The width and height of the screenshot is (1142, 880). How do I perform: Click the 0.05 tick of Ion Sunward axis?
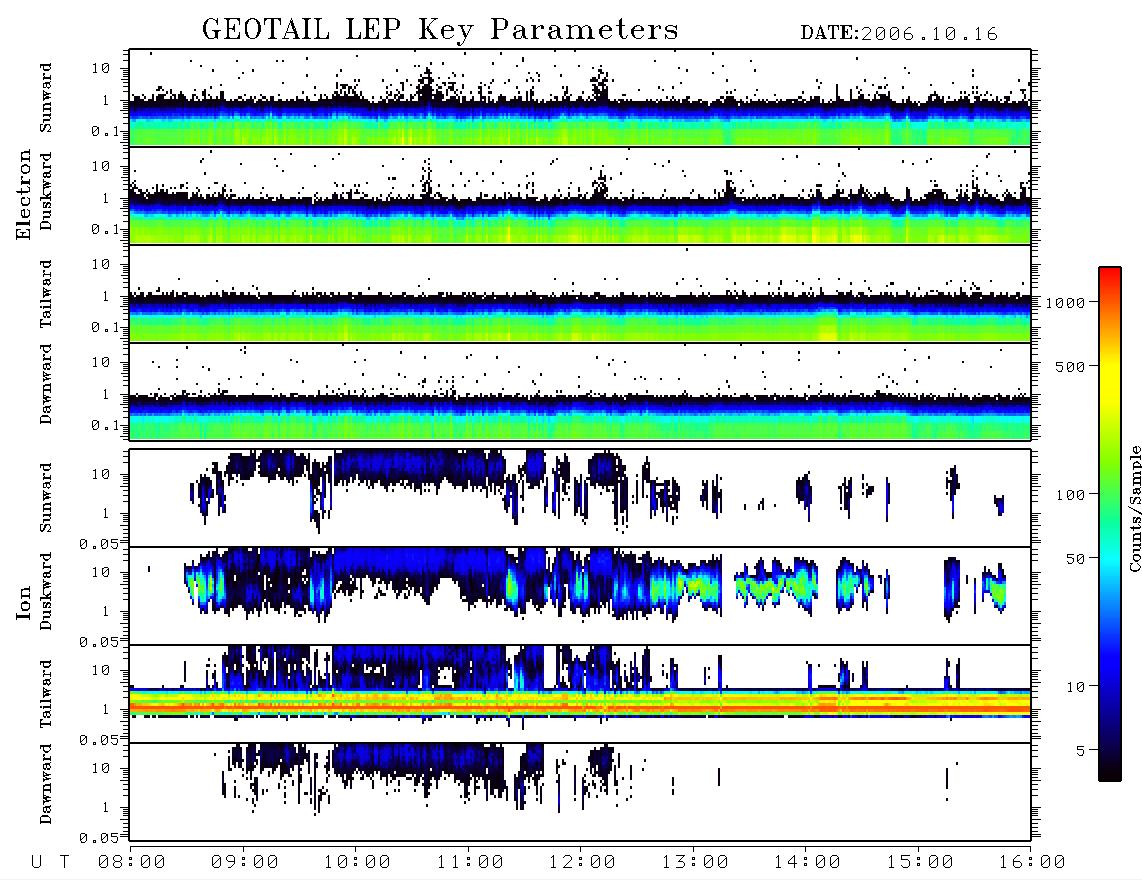click(99, 543)
